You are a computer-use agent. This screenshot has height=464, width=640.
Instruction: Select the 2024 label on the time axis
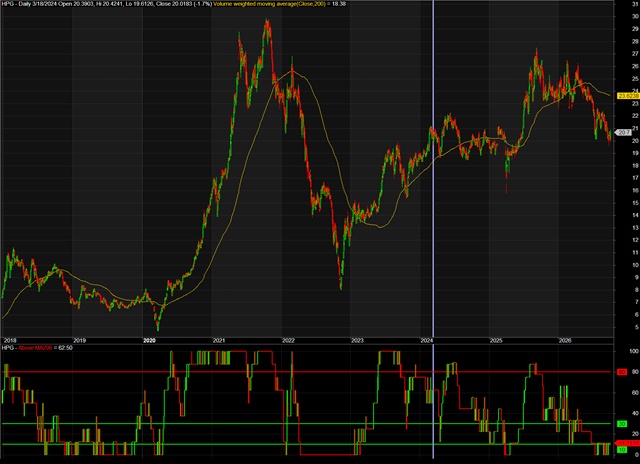coord(427,340)
